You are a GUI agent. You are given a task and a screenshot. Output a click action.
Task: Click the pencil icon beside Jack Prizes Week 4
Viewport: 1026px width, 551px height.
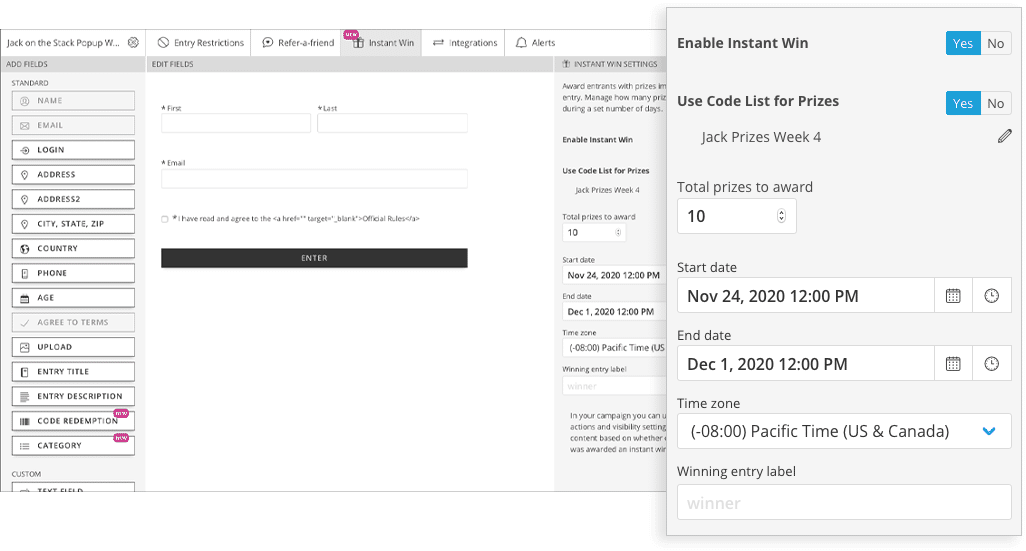[x=1004, y=137]
